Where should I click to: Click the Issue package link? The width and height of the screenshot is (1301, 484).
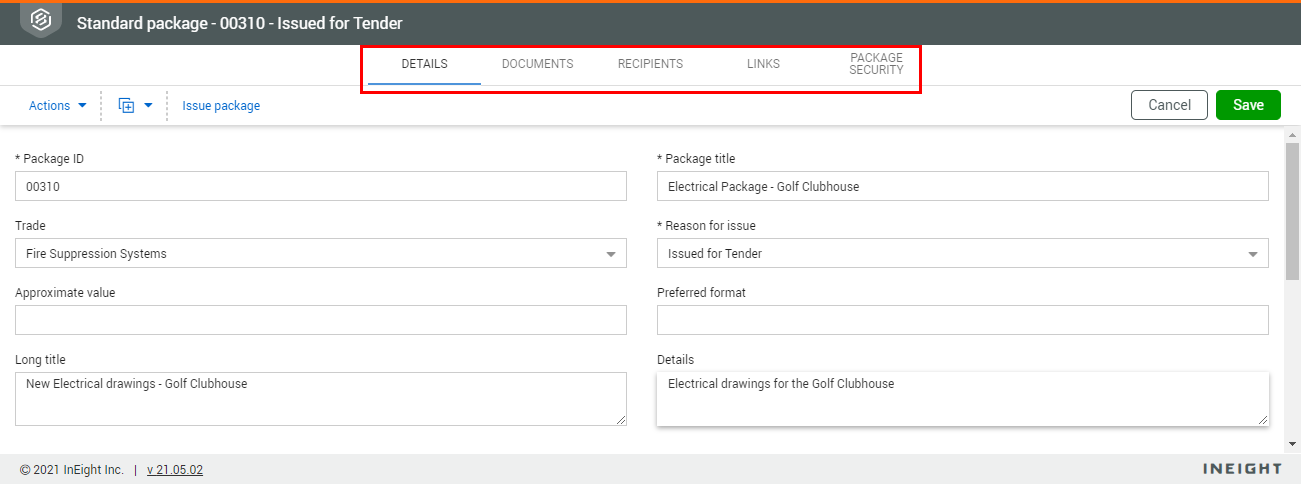pos(221,105)
